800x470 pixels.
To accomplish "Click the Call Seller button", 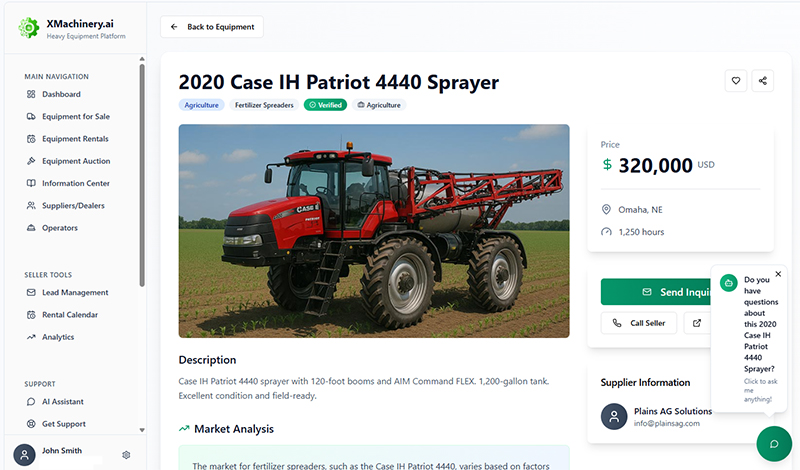I will [x=639, y=323].
